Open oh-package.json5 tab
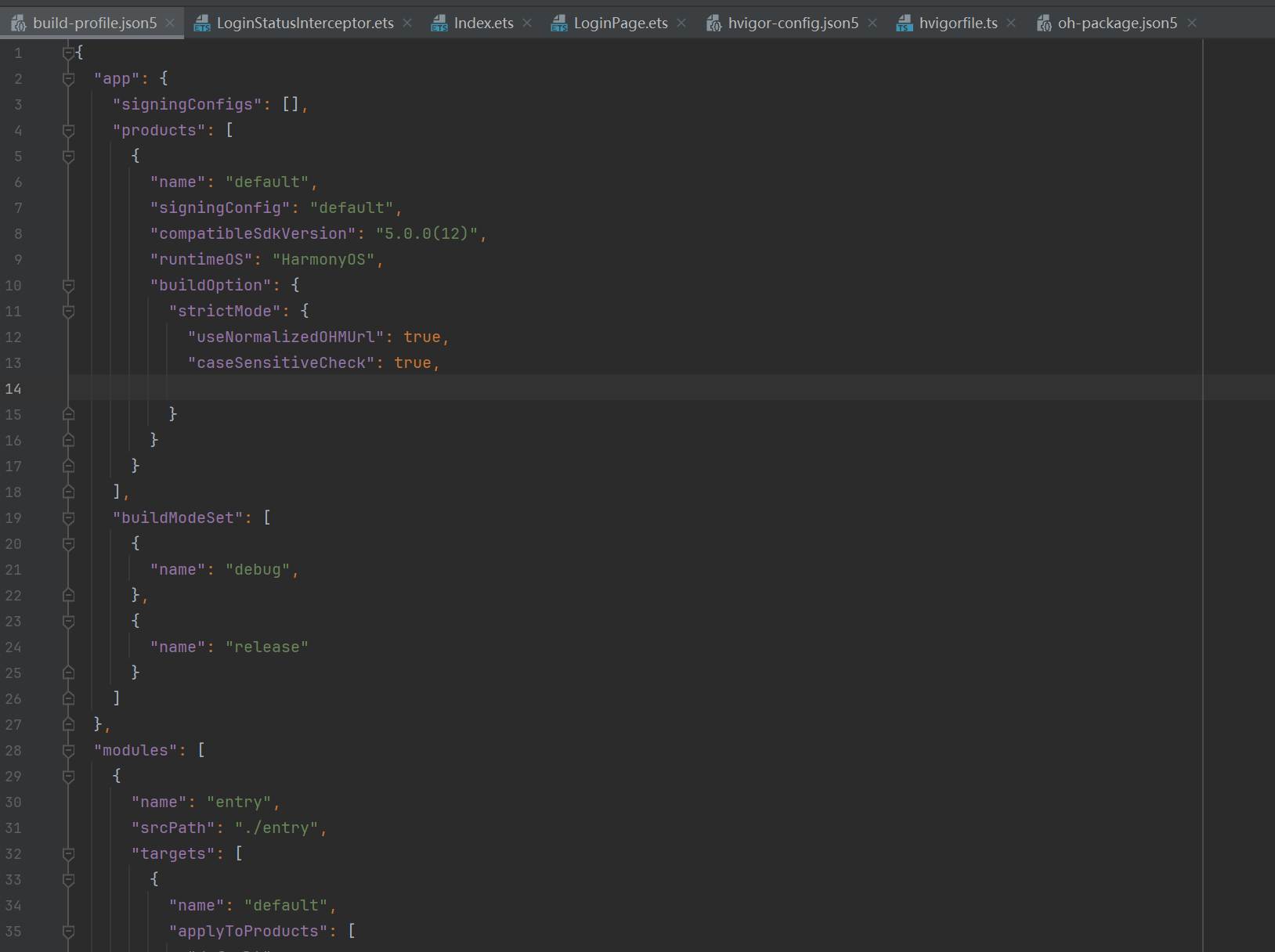 pyautogui.click(x=1117, y=23)
